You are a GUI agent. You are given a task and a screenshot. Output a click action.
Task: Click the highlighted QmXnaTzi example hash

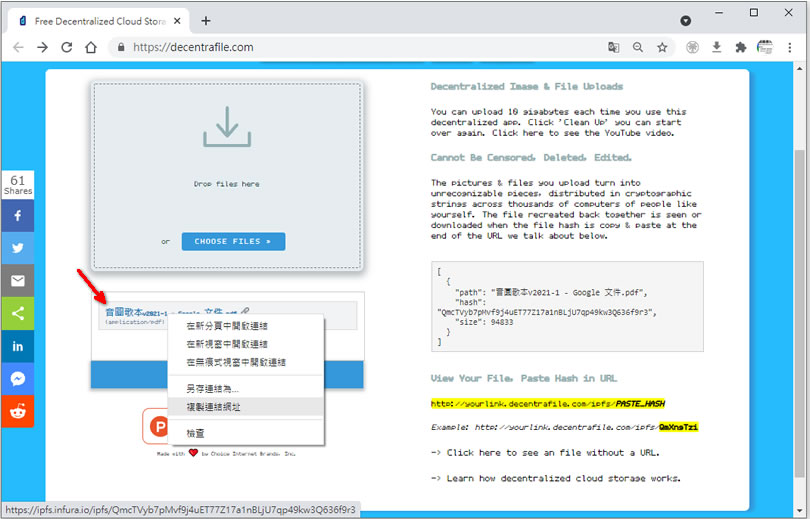click(678, 427)
